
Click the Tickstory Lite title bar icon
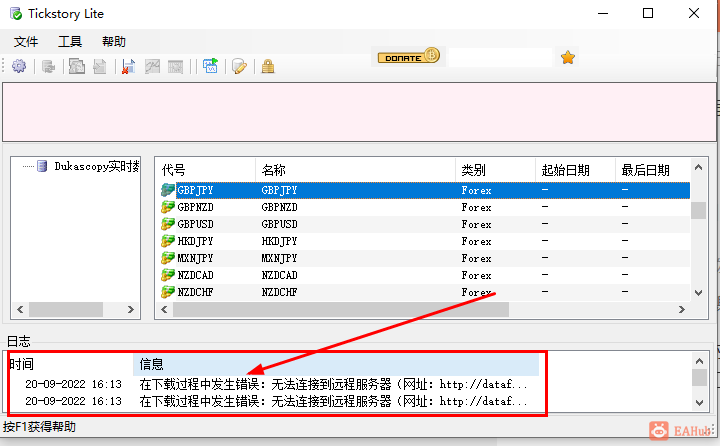pos(16,14)
